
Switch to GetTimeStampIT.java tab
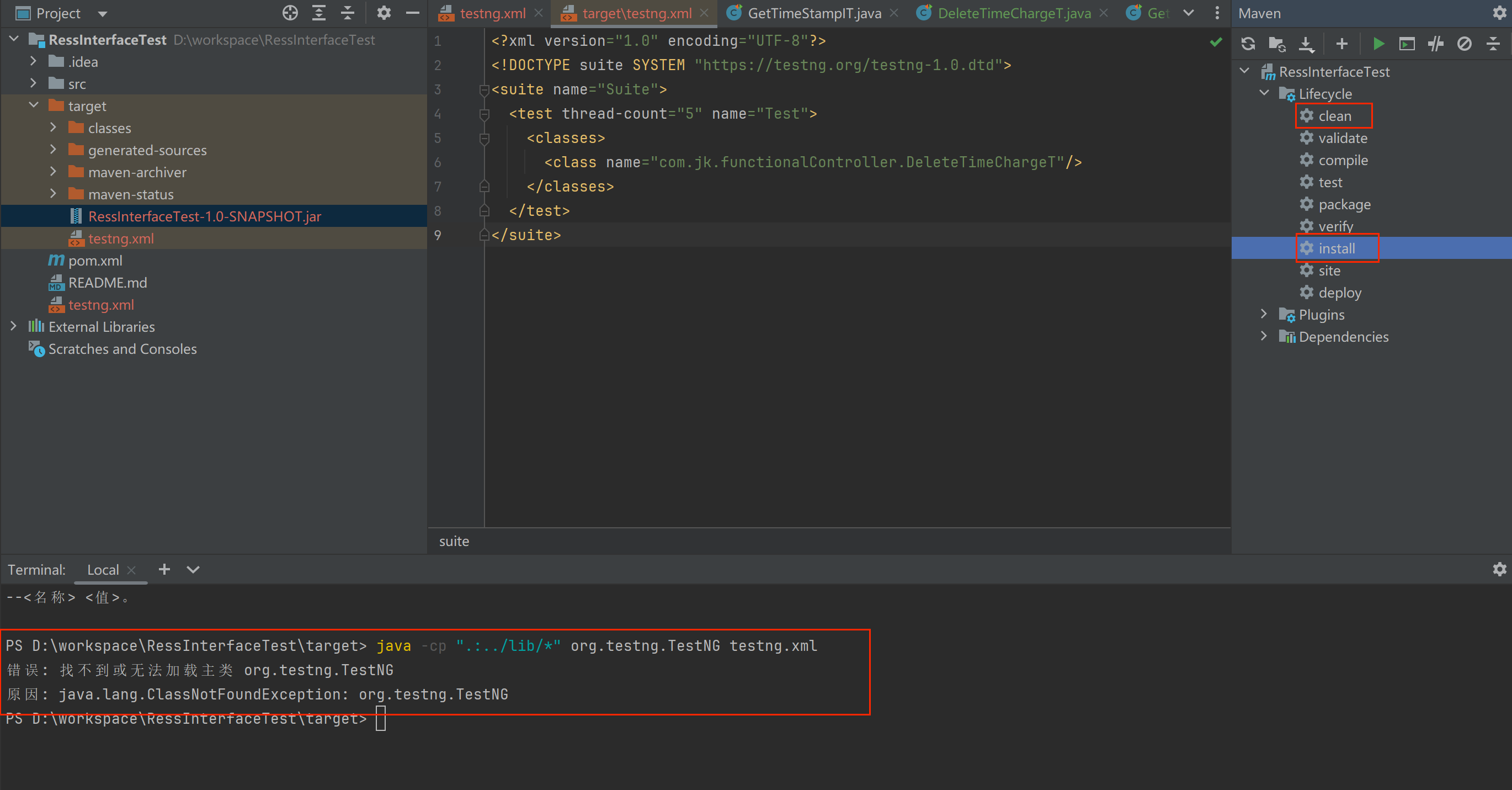(x=813, y=13)
